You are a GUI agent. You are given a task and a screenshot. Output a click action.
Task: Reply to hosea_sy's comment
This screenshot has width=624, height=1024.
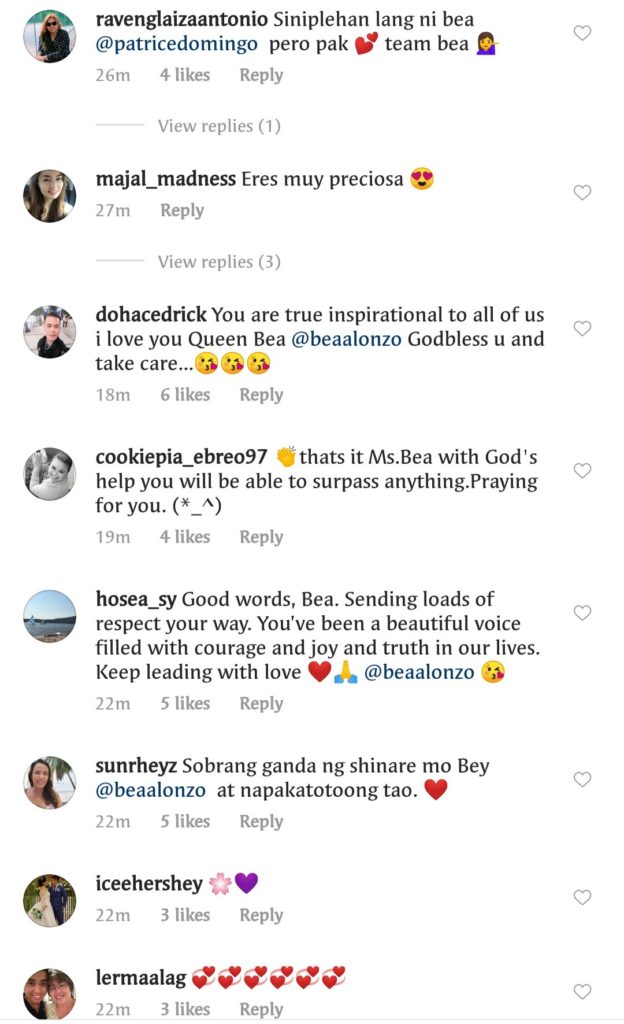tap(261, 704)
